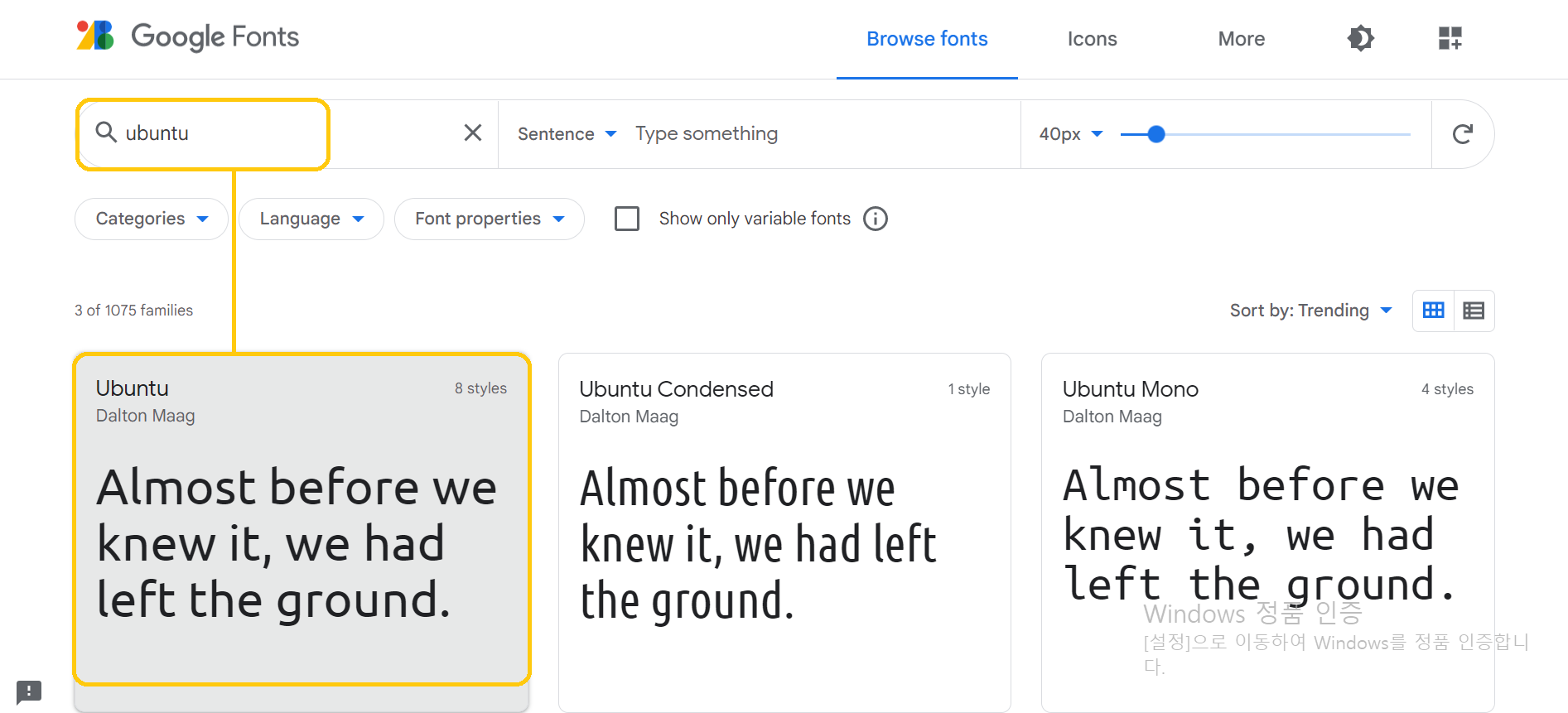Expand the Categories filter
The width and height of the screenshot is (1568, 713).
coord(152,219)
